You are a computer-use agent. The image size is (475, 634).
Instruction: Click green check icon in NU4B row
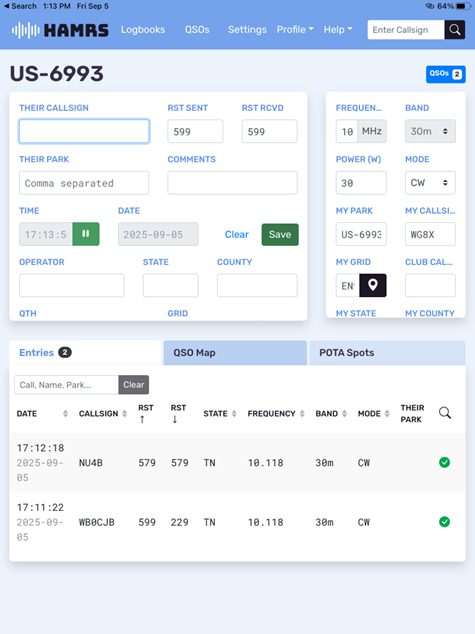444,462
